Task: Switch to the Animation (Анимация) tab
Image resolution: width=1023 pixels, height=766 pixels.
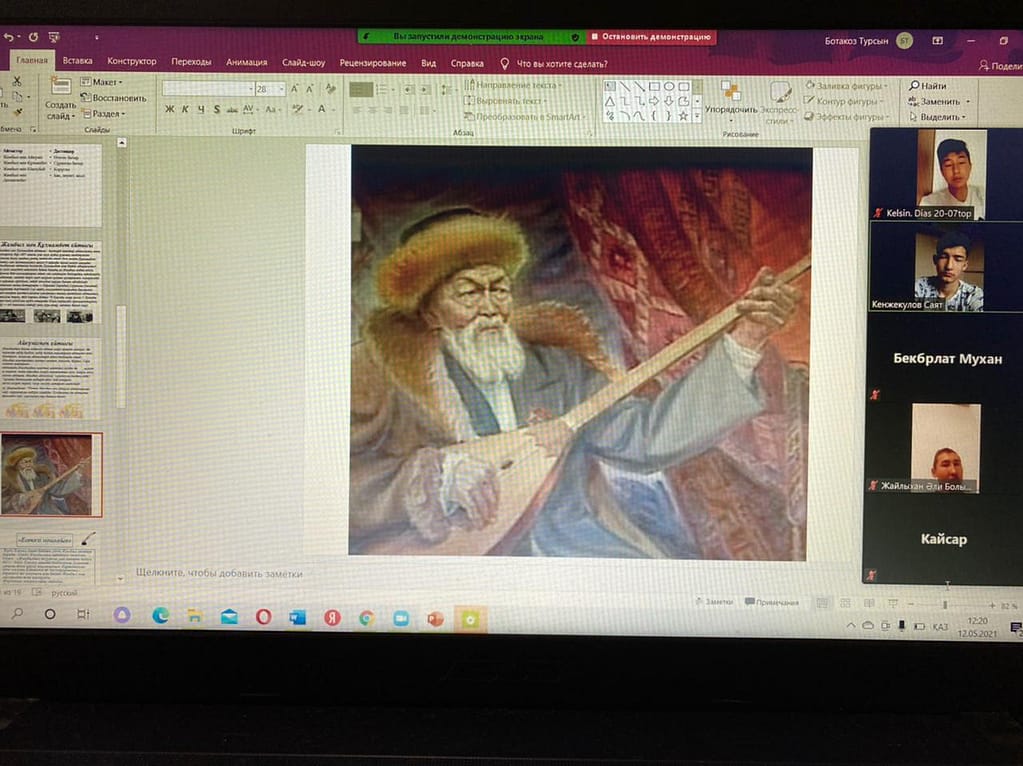Action: pos(246,62)
